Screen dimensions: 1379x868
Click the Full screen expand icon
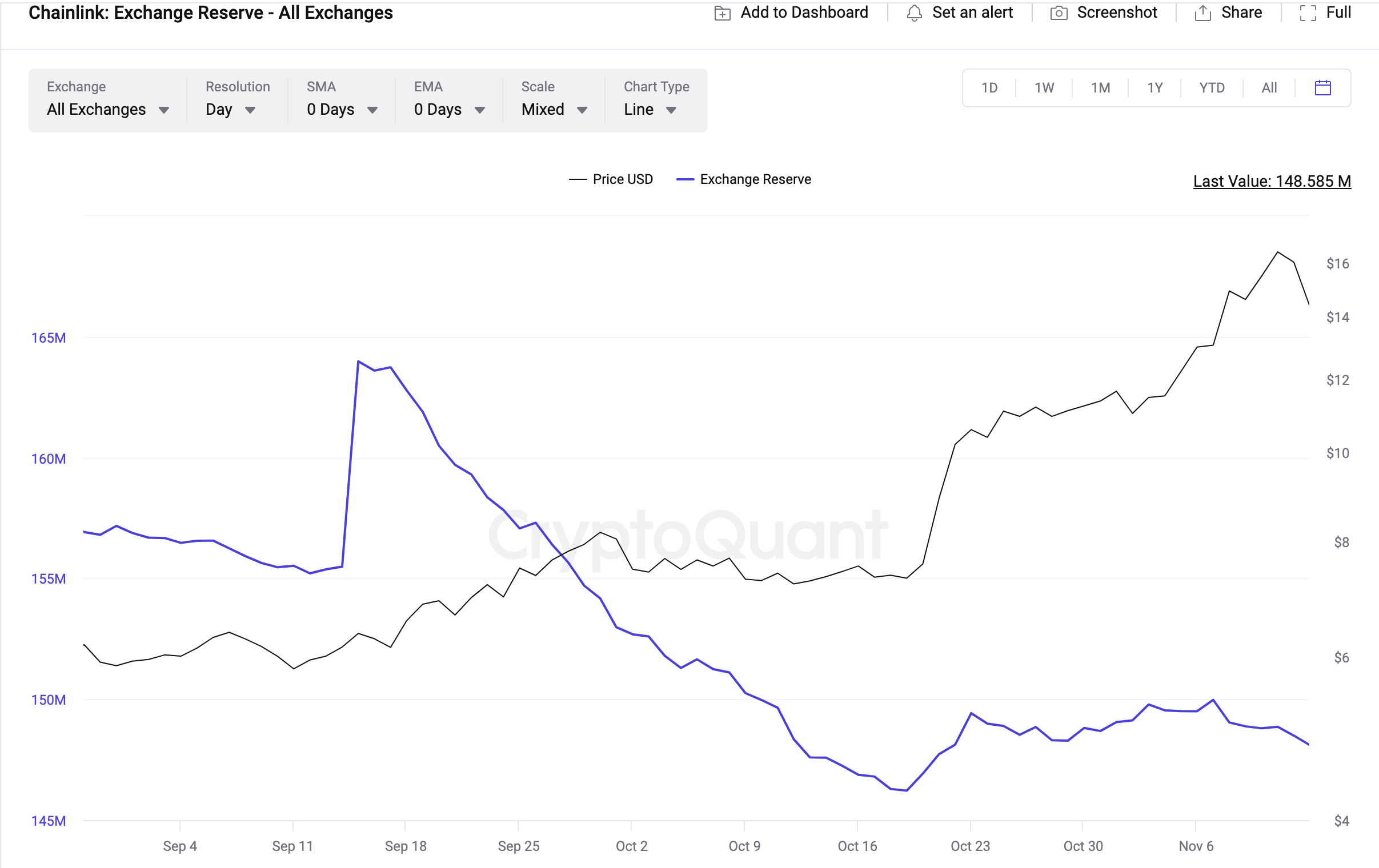click(1308, 13)
